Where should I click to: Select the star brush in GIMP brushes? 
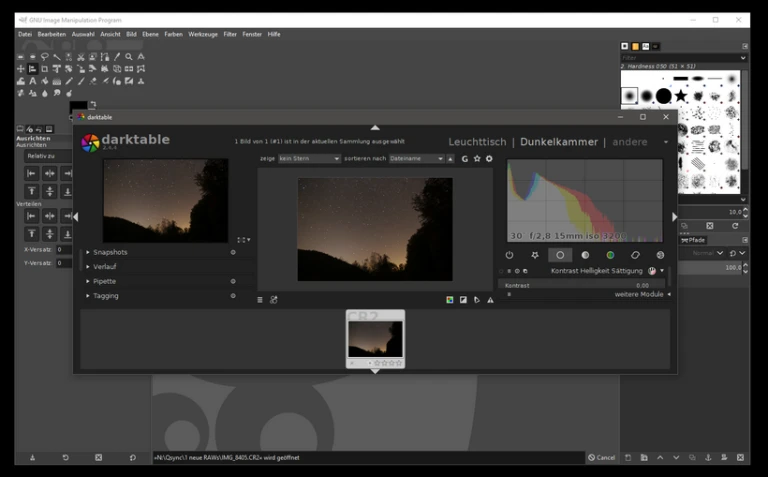[681, 95]
